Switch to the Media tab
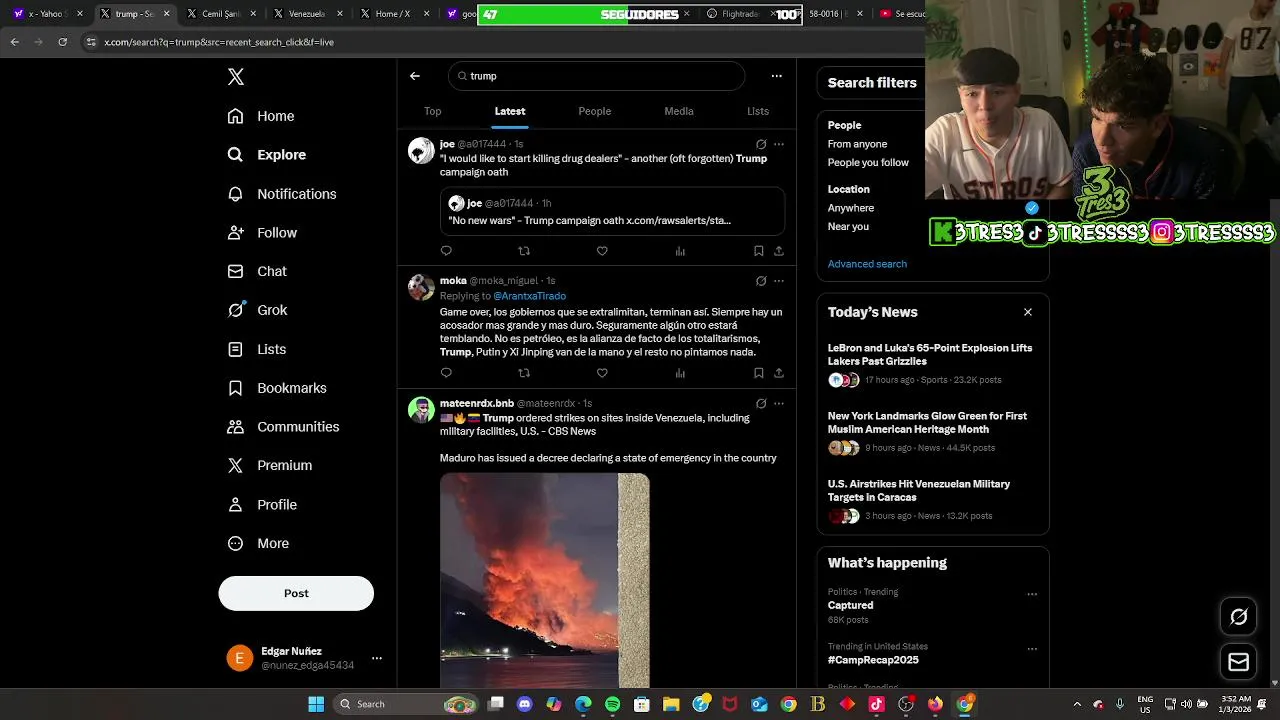Image resolution: width=1280 pixels, height=720 pixels. pyautogui.click(x=679, y=111)
